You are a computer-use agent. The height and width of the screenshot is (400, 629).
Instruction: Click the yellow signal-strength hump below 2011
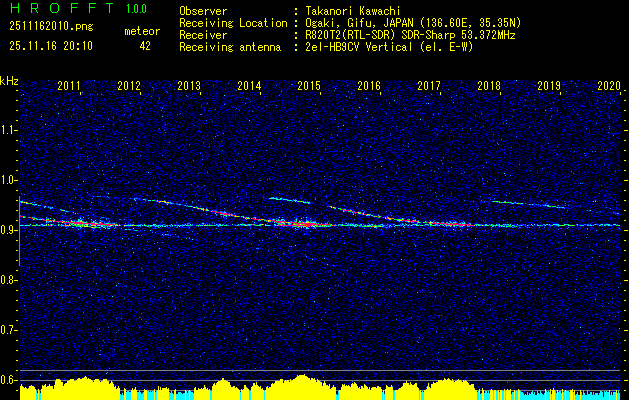point(82,388)
